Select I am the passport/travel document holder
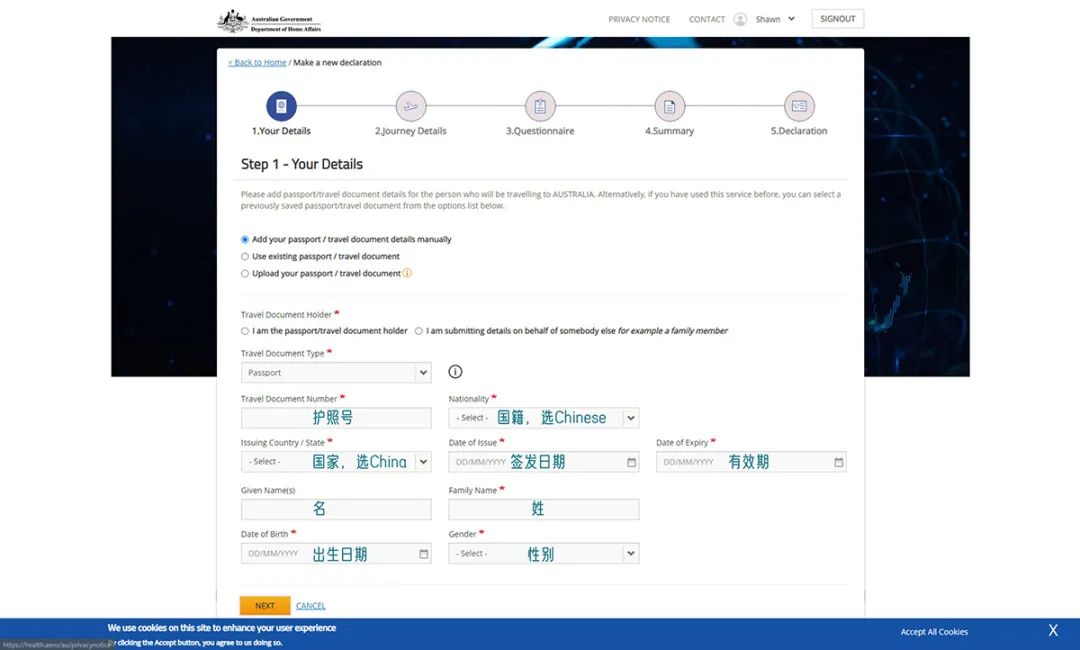The image size is (1080, 650). tap(245, 331)
